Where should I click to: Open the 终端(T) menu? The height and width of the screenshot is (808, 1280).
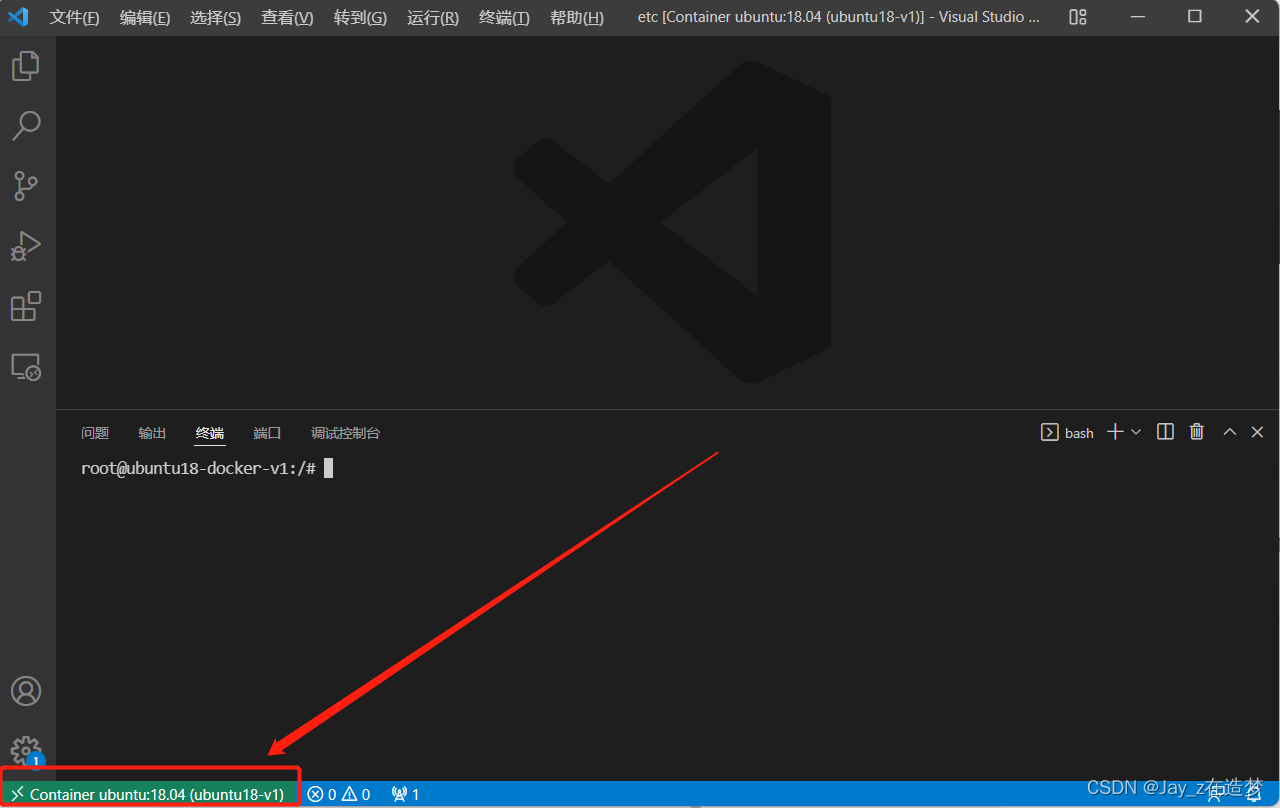pos(505,18)
